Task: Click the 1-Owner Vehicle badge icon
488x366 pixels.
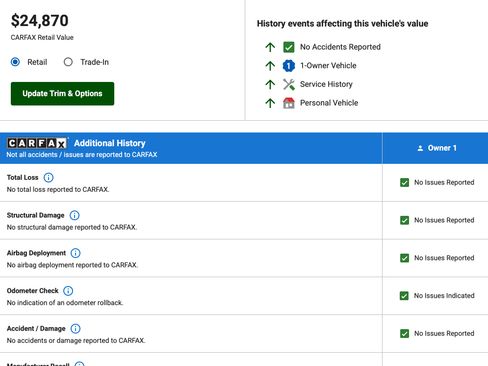Action: click(x=289, y=66)
